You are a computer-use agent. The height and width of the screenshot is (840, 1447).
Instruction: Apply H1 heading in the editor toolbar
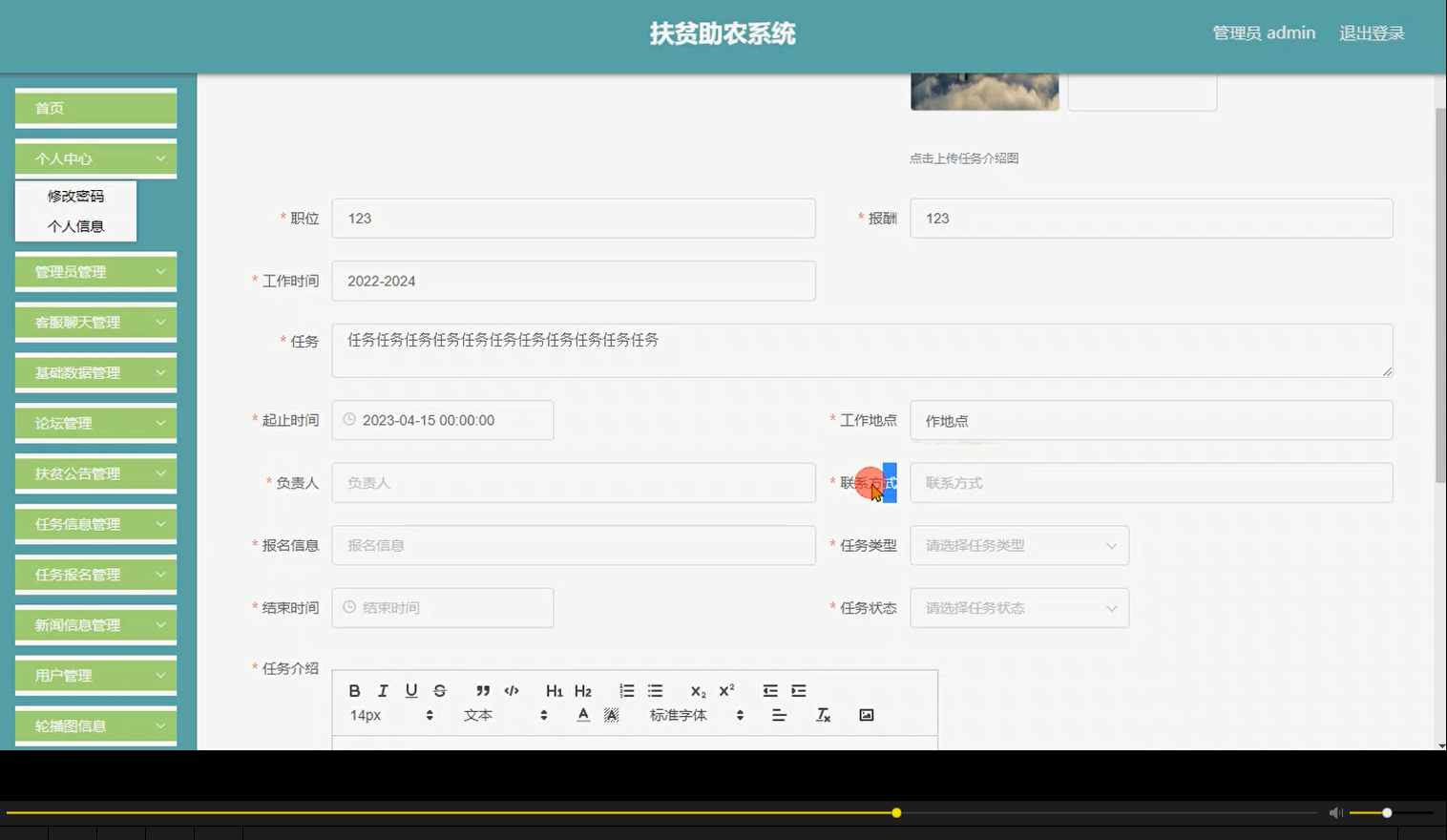(x=555, y=690)
